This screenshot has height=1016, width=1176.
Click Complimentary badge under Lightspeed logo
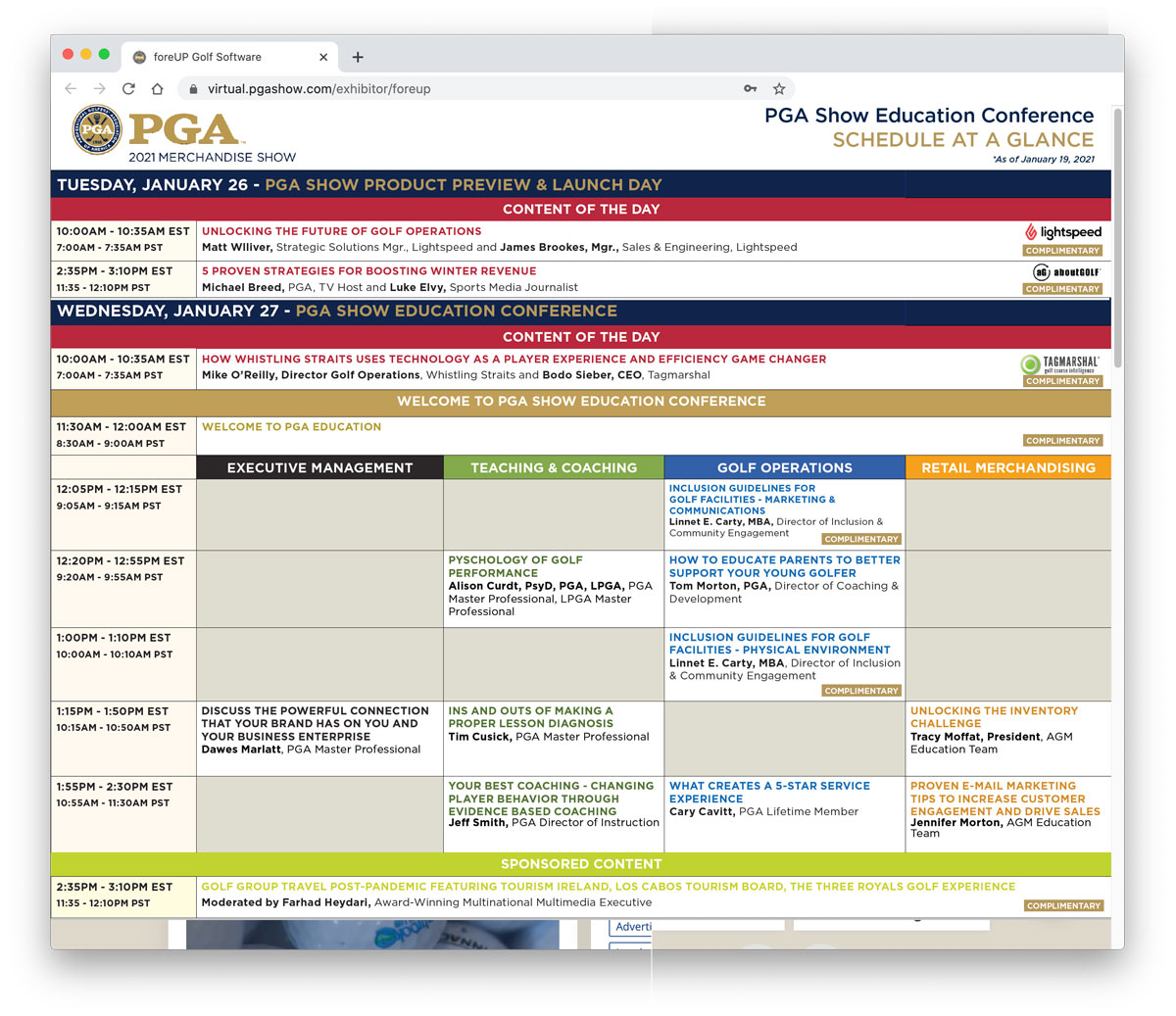pyautogui.click(x=1062, y=251)
